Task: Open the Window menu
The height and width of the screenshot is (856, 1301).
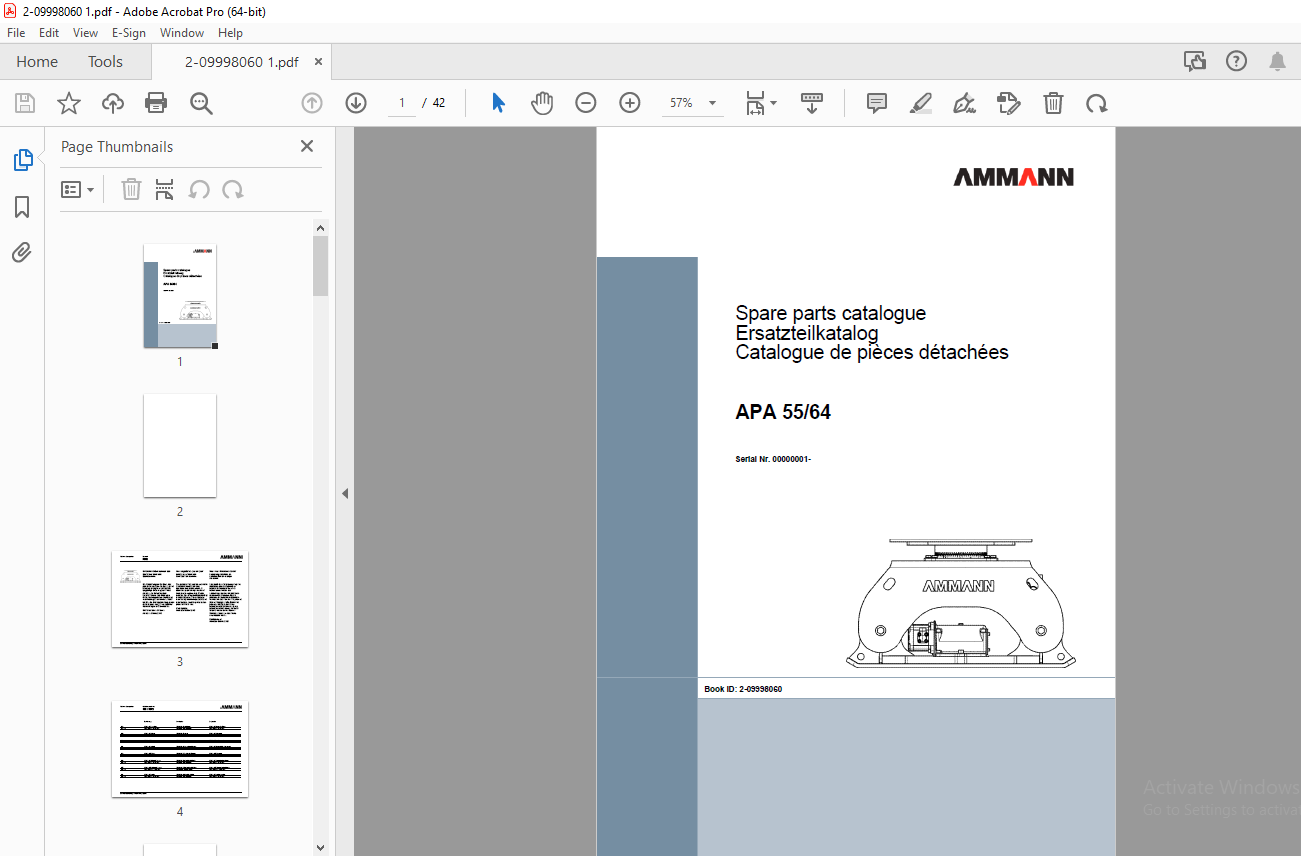Action: 182,33
